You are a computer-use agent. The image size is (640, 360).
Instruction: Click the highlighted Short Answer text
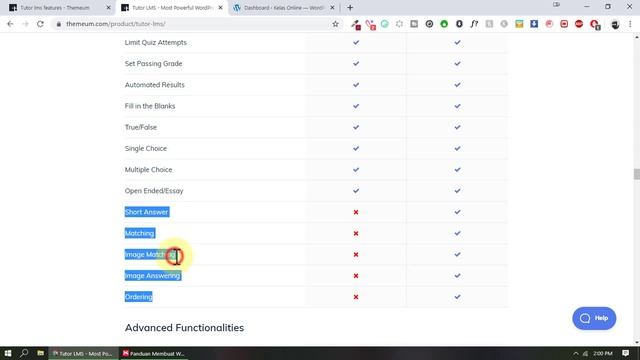(x=147, y=212)
